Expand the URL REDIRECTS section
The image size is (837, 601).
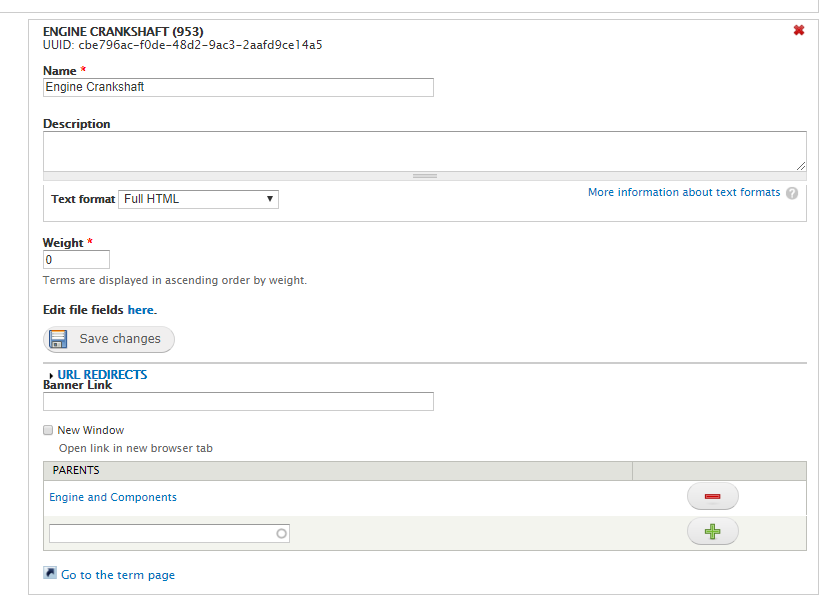102,375
